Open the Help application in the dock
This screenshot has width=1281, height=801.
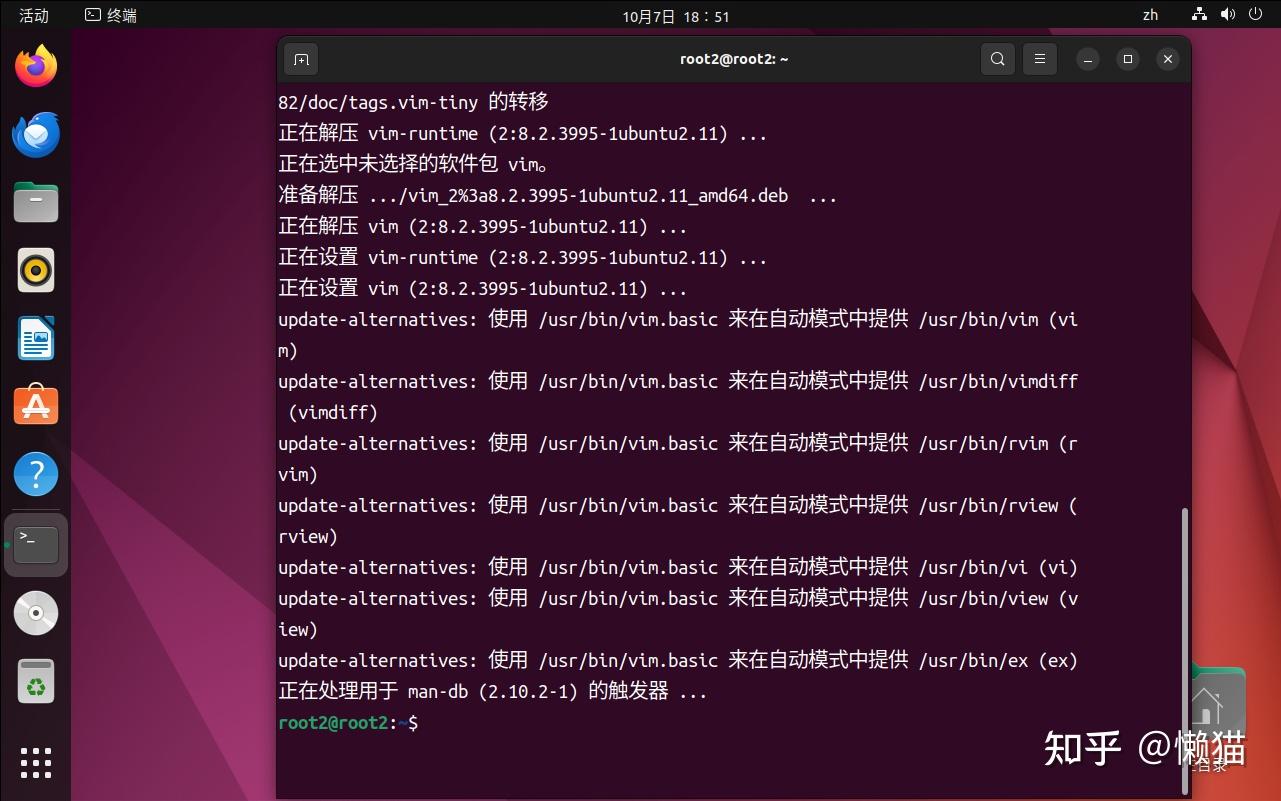(x=35, y=473)
